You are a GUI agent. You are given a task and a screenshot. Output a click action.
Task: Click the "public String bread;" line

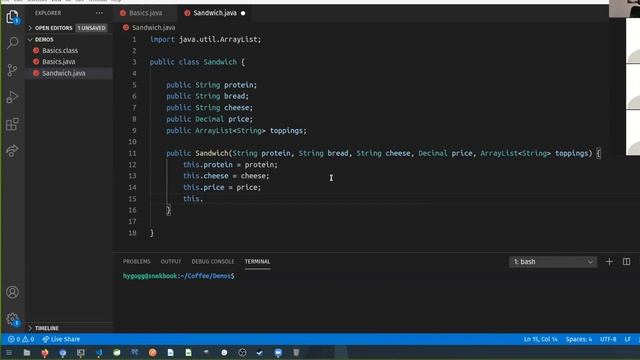pos(207,96)
